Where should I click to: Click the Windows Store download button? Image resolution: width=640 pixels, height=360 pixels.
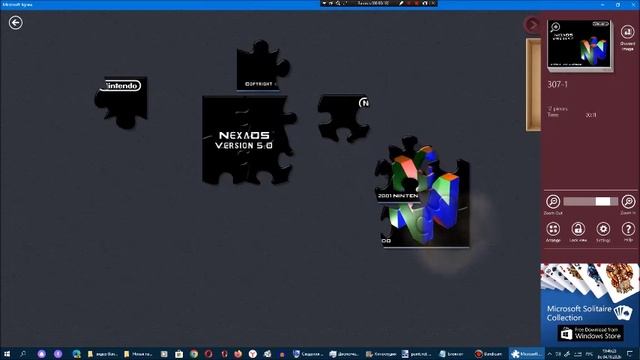[591, 333]
